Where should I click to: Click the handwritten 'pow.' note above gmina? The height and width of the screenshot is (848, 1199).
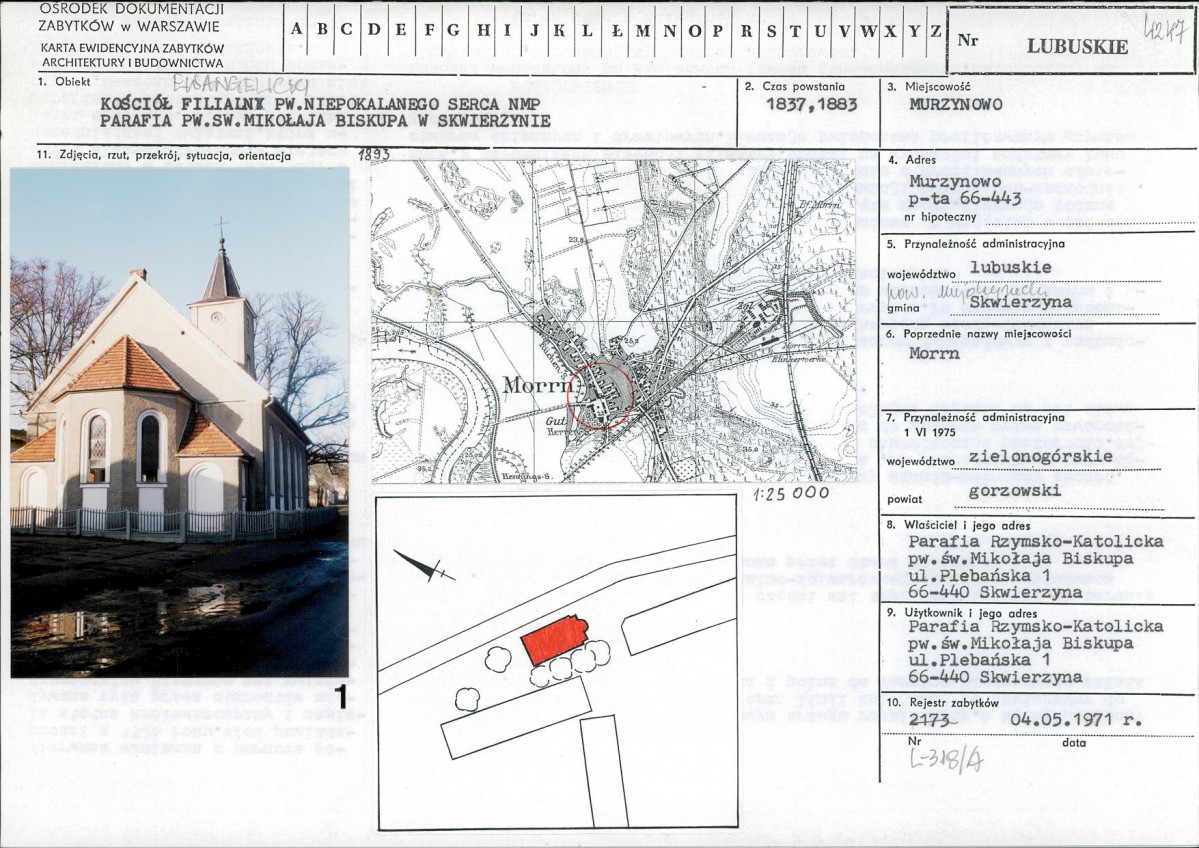pyautogui.click(x=967, y=291)
